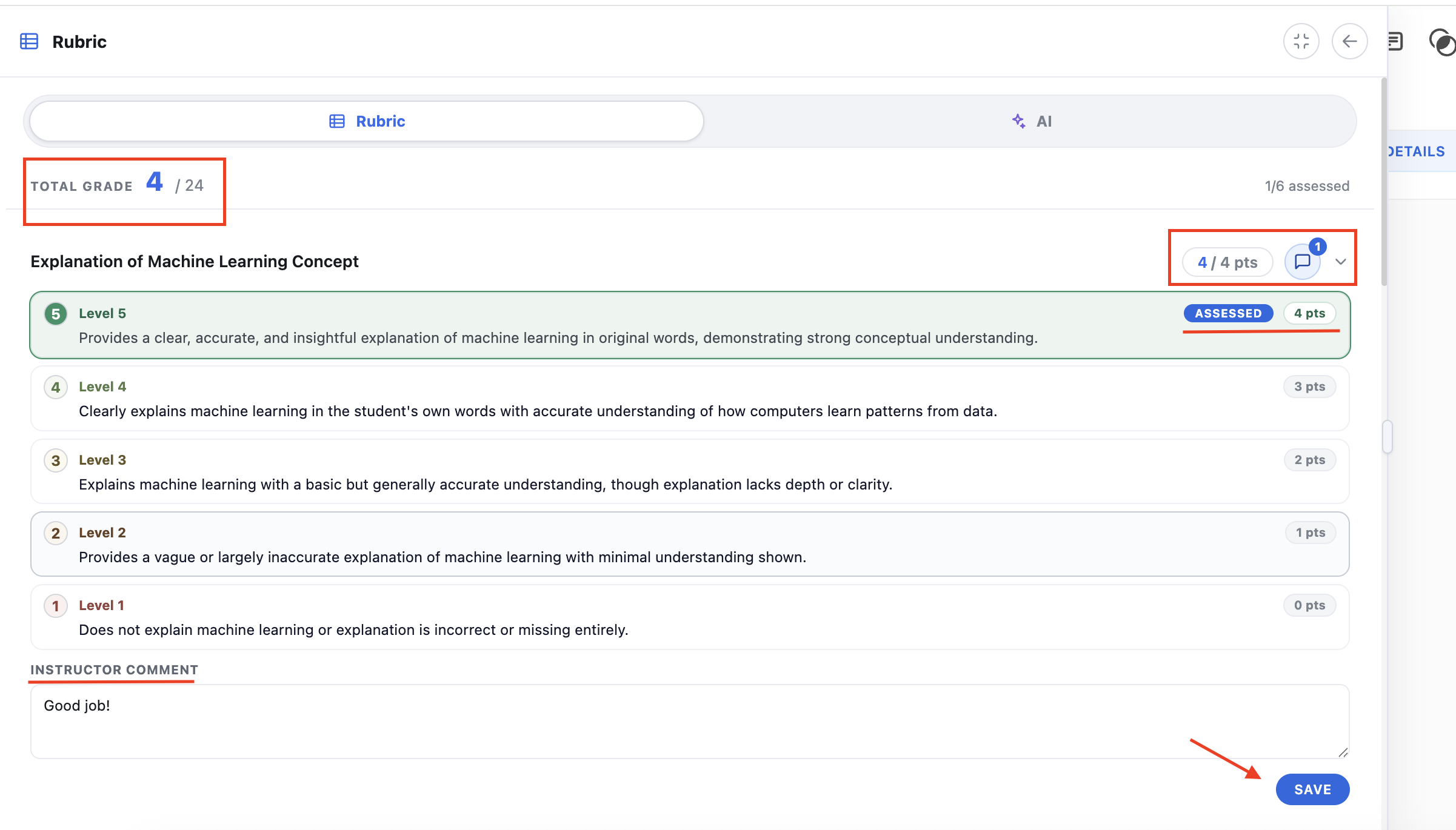Click the document list icon at right edge
1456x830 pixels.
(x=1395, y=41)
